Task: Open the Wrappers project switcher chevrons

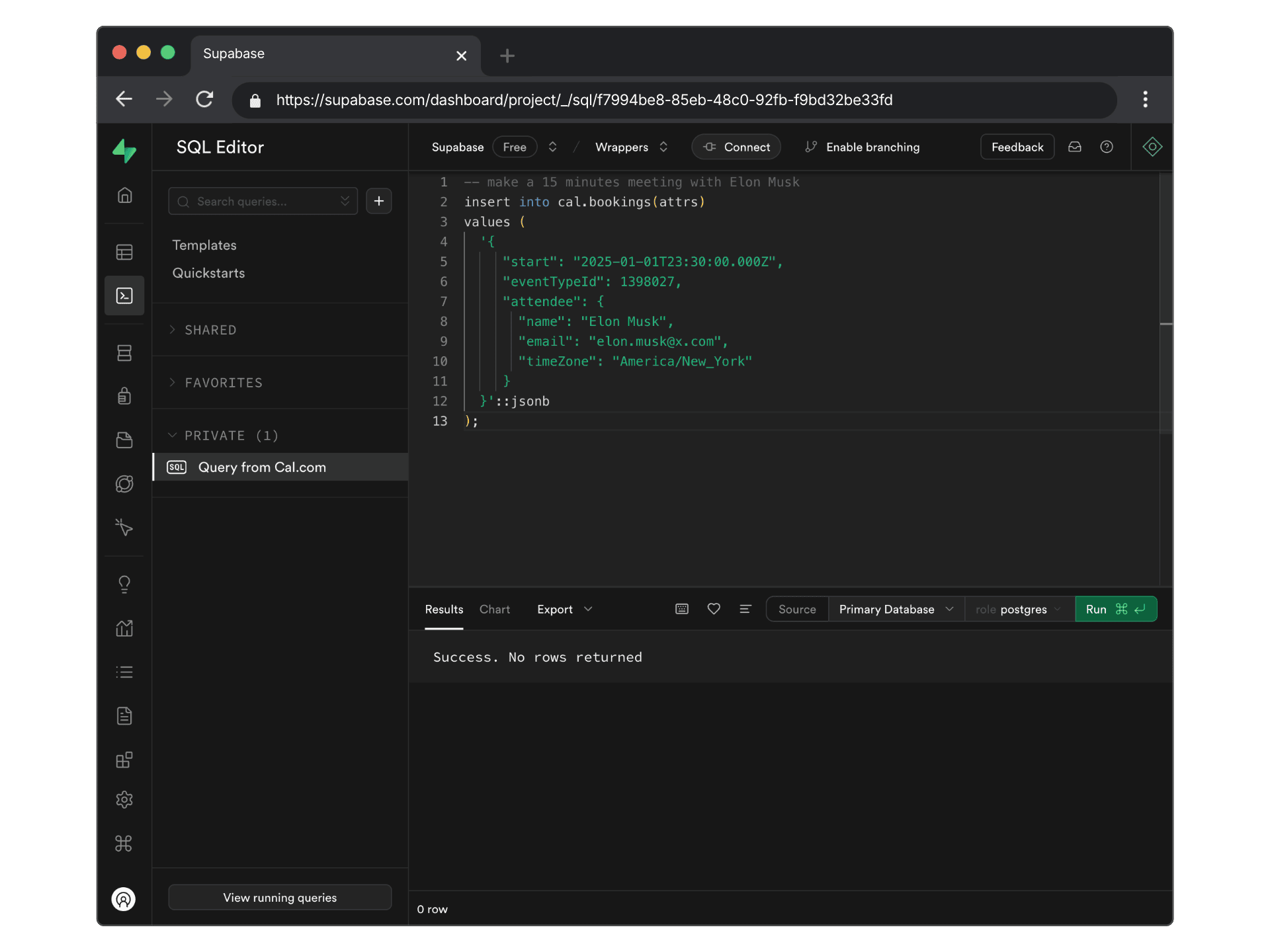Action: click(x=663, y=147)
